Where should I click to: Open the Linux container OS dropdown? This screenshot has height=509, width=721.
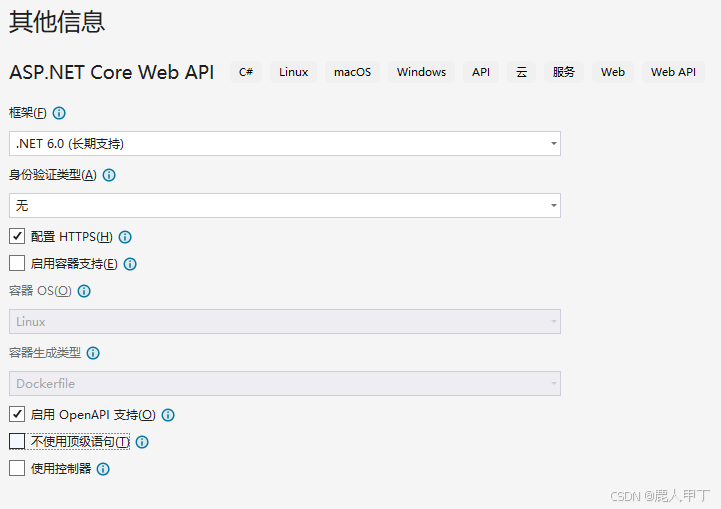tap(285, 321)
